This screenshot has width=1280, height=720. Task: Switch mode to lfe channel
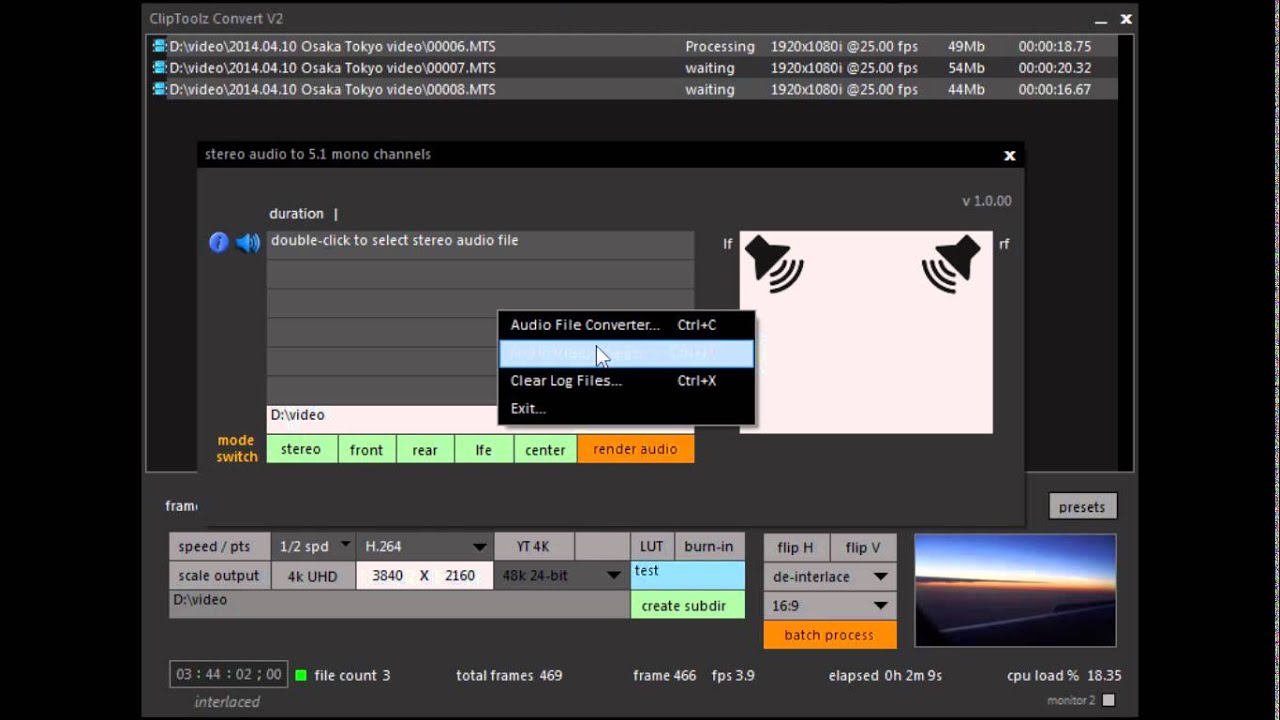pyautogui.click(x=484, y=449)
